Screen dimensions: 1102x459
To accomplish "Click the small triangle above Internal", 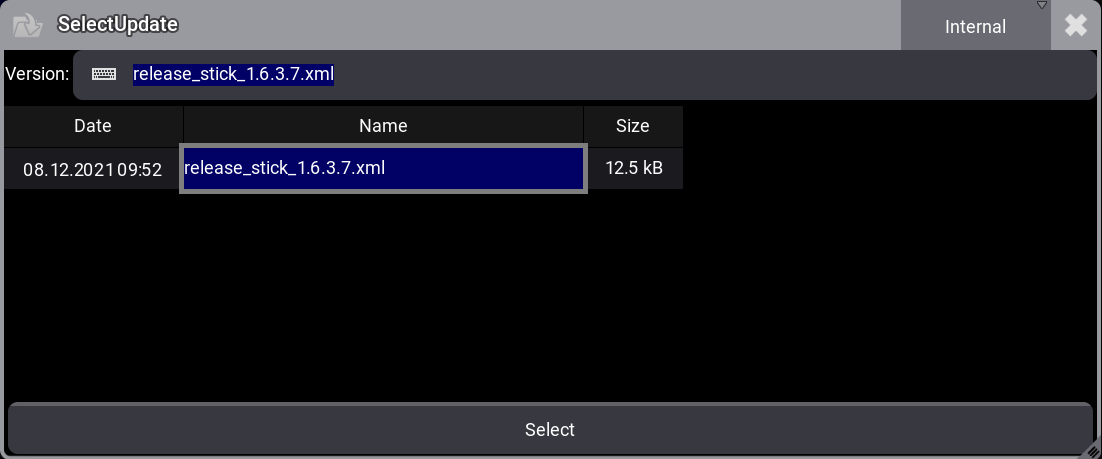I will pos(1041,6).
